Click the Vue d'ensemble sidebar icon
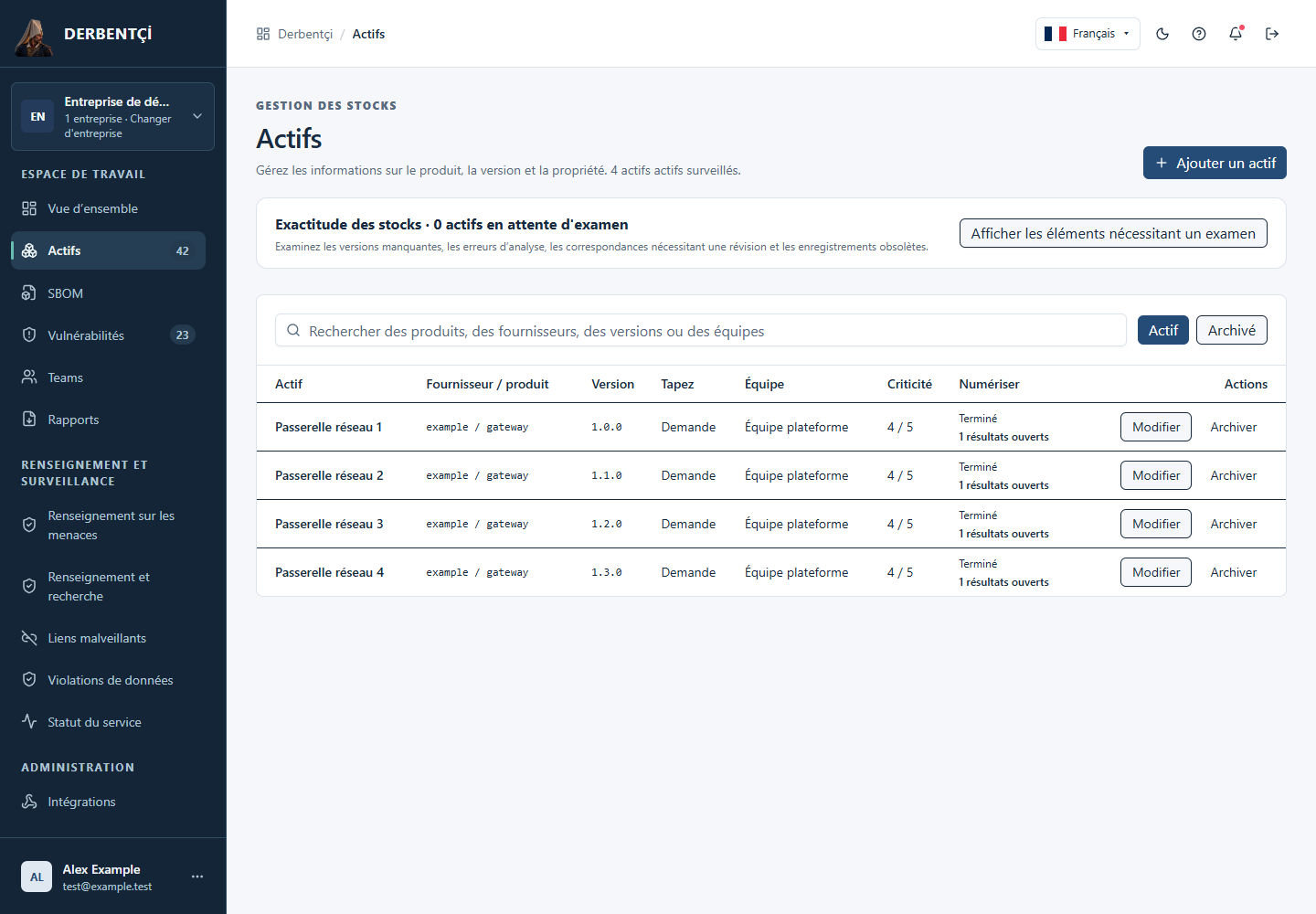Viewport: 1316px width, 914px height. tap(29, 208)
